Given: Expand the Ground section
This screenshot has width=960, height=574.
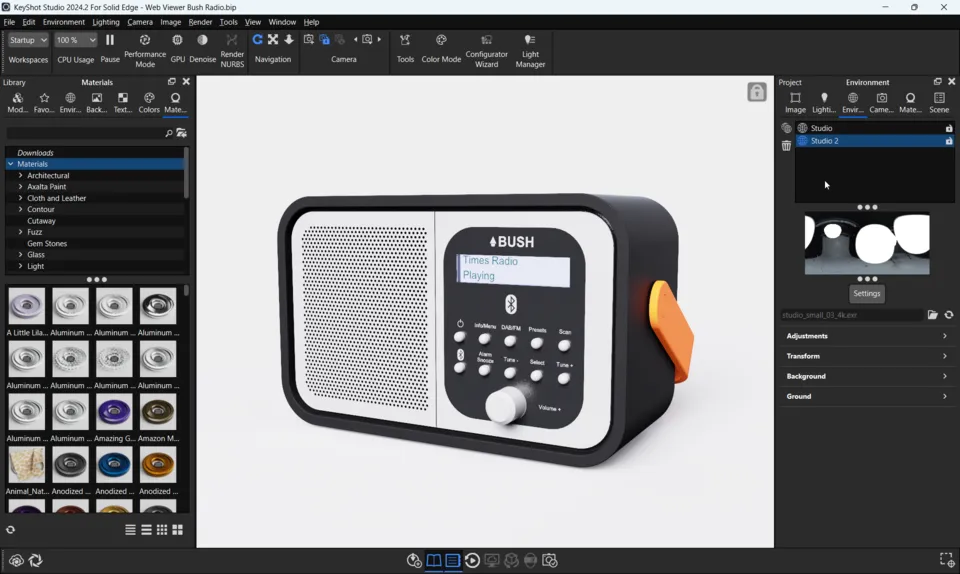Looking at the screenshot, I should pos(866,397).
